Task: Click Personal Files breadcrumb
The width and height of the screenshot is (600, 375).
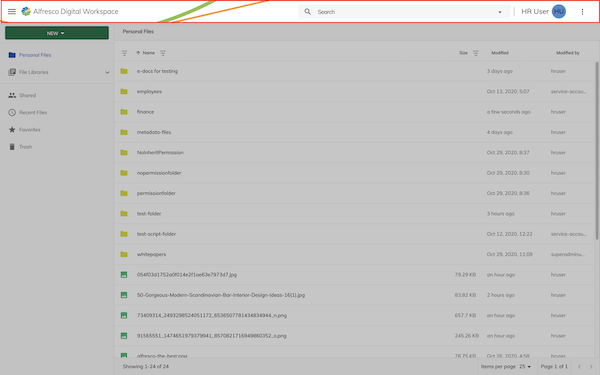Action: (x=138, y=31)
